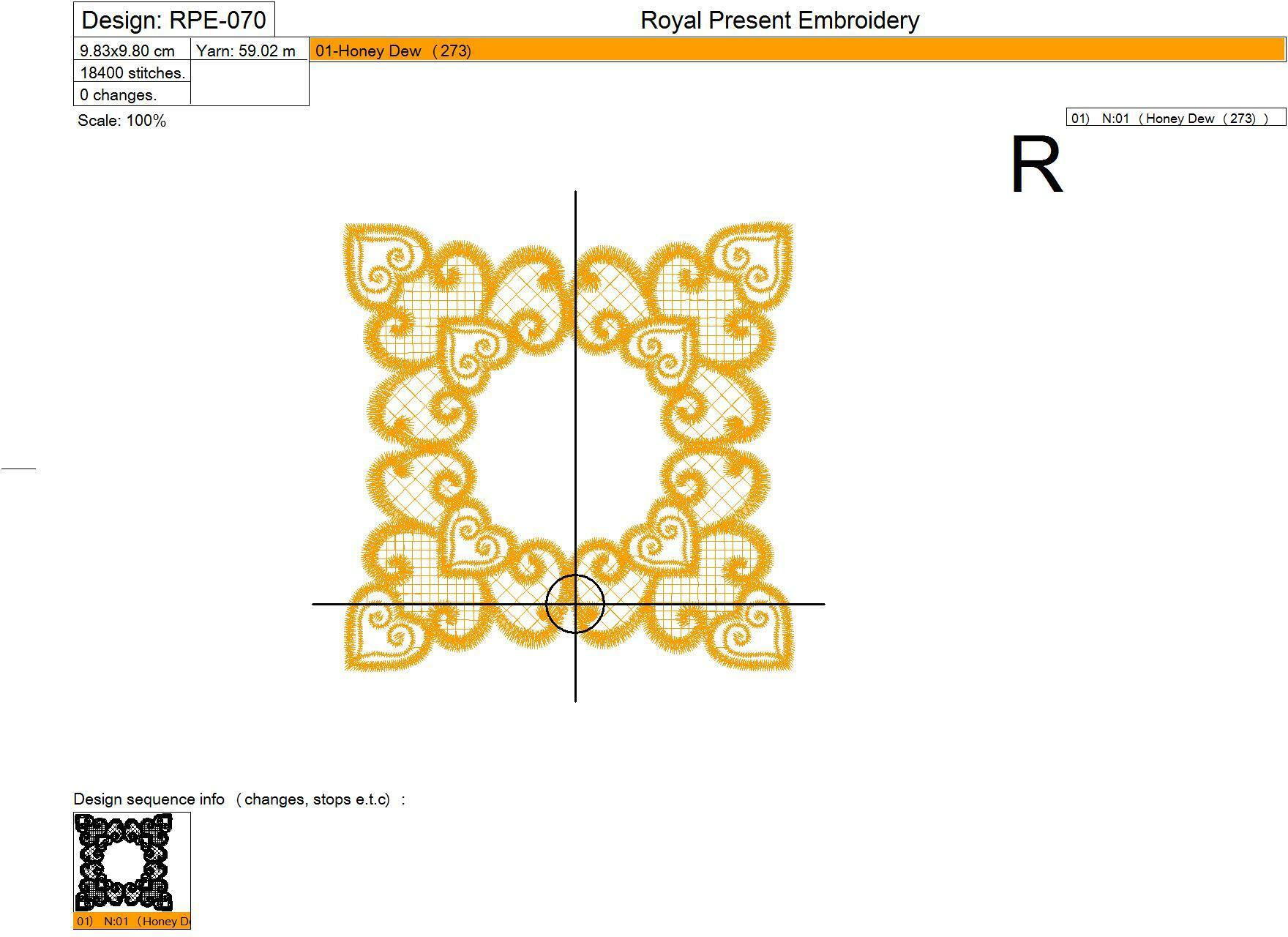The width and height of the screenshot is (1288, 937).
Task: Click the empty center of the embroidery frame
Action: click(569, 447)
